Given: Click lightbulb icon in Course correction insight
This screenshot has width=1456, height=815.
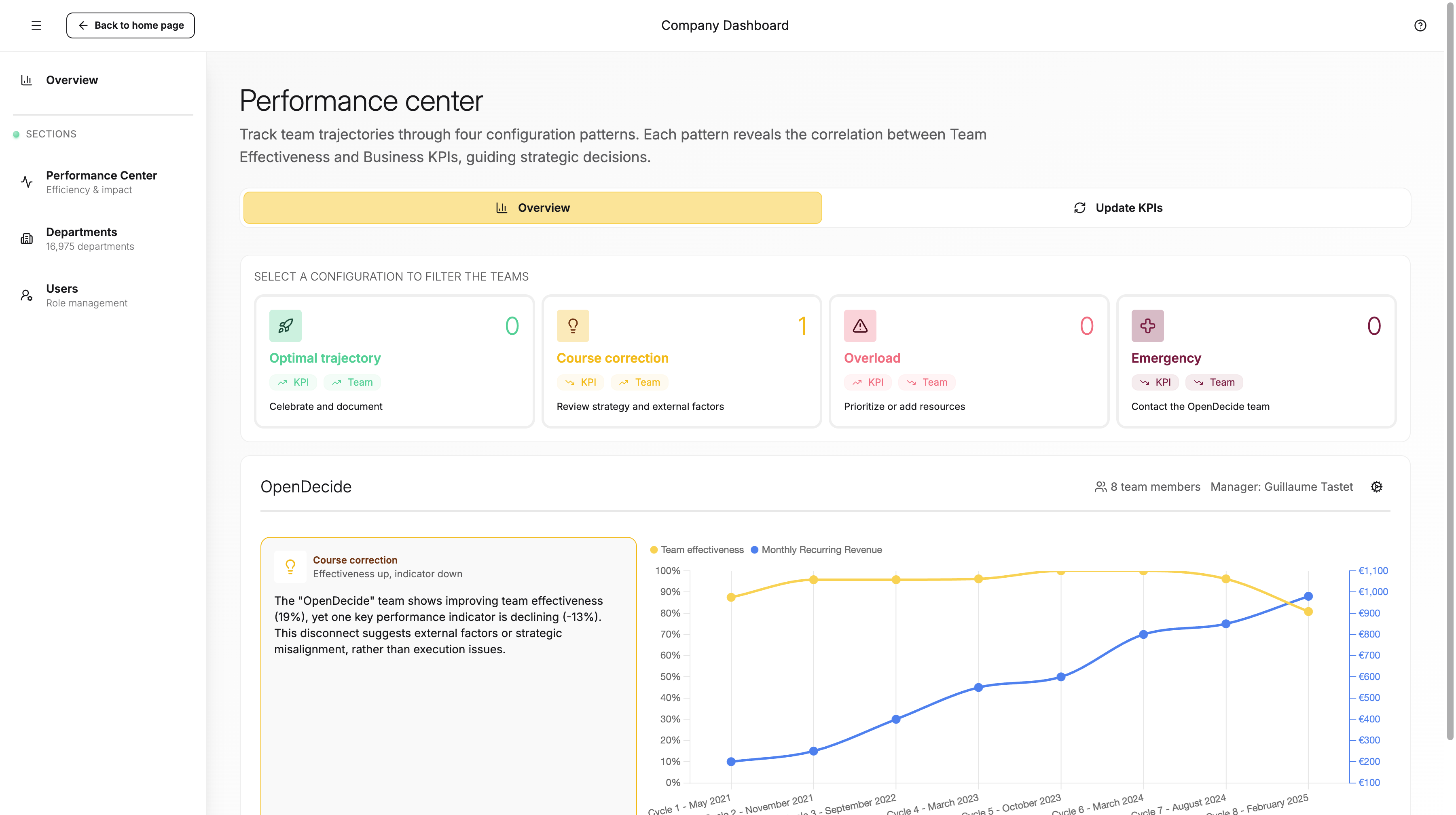Looking at the screenshot, I should (290, 566).
